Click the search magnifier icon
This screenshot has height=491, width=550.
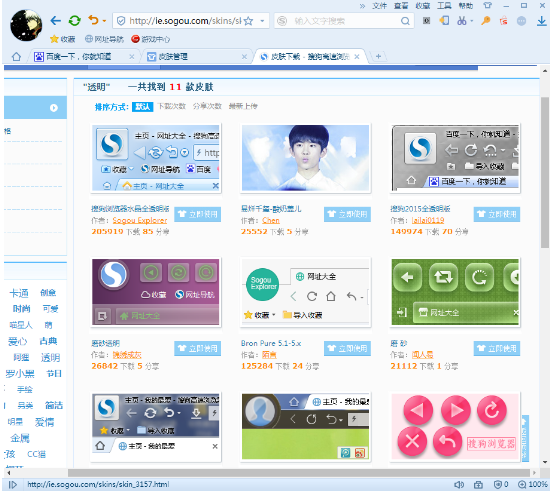405,21
